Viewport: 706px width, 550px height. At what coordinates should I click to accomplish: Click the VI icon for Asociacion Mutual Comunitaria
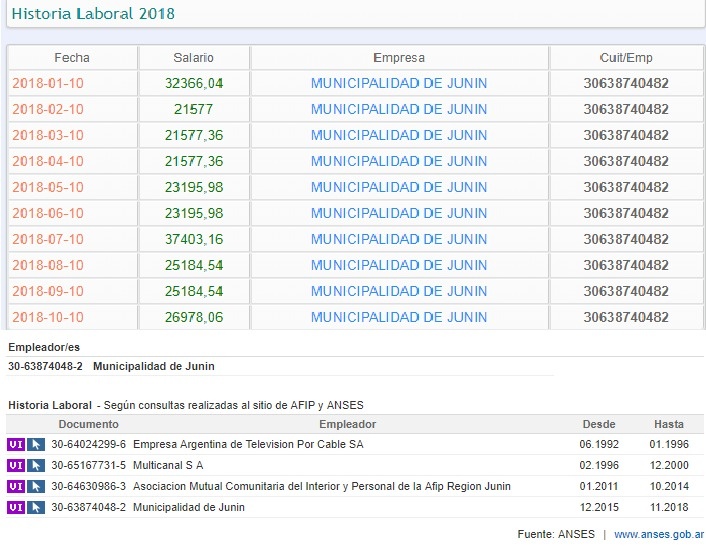16,486
